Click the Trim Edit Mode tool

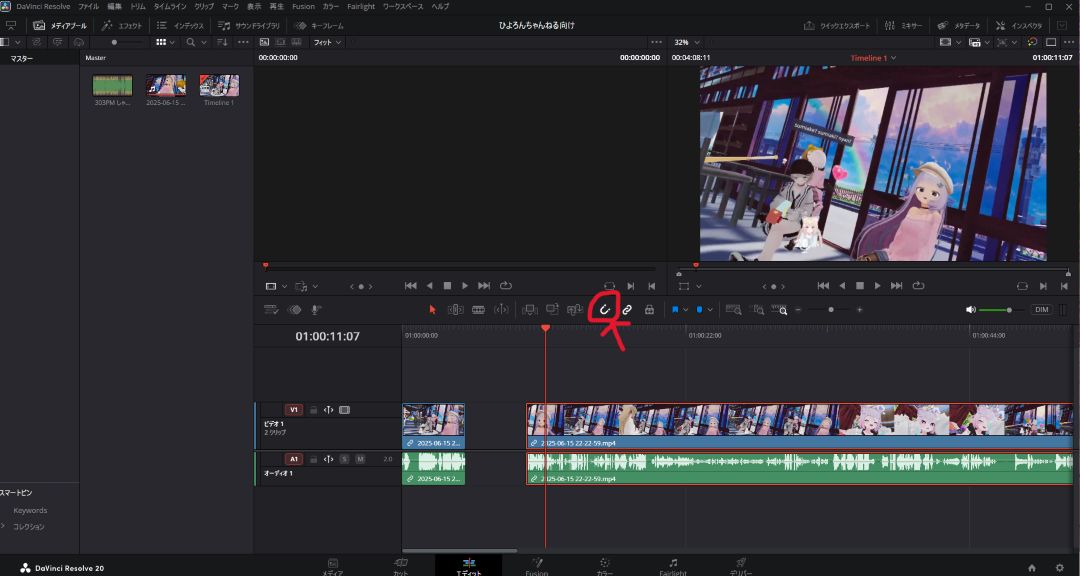[455, 310]
